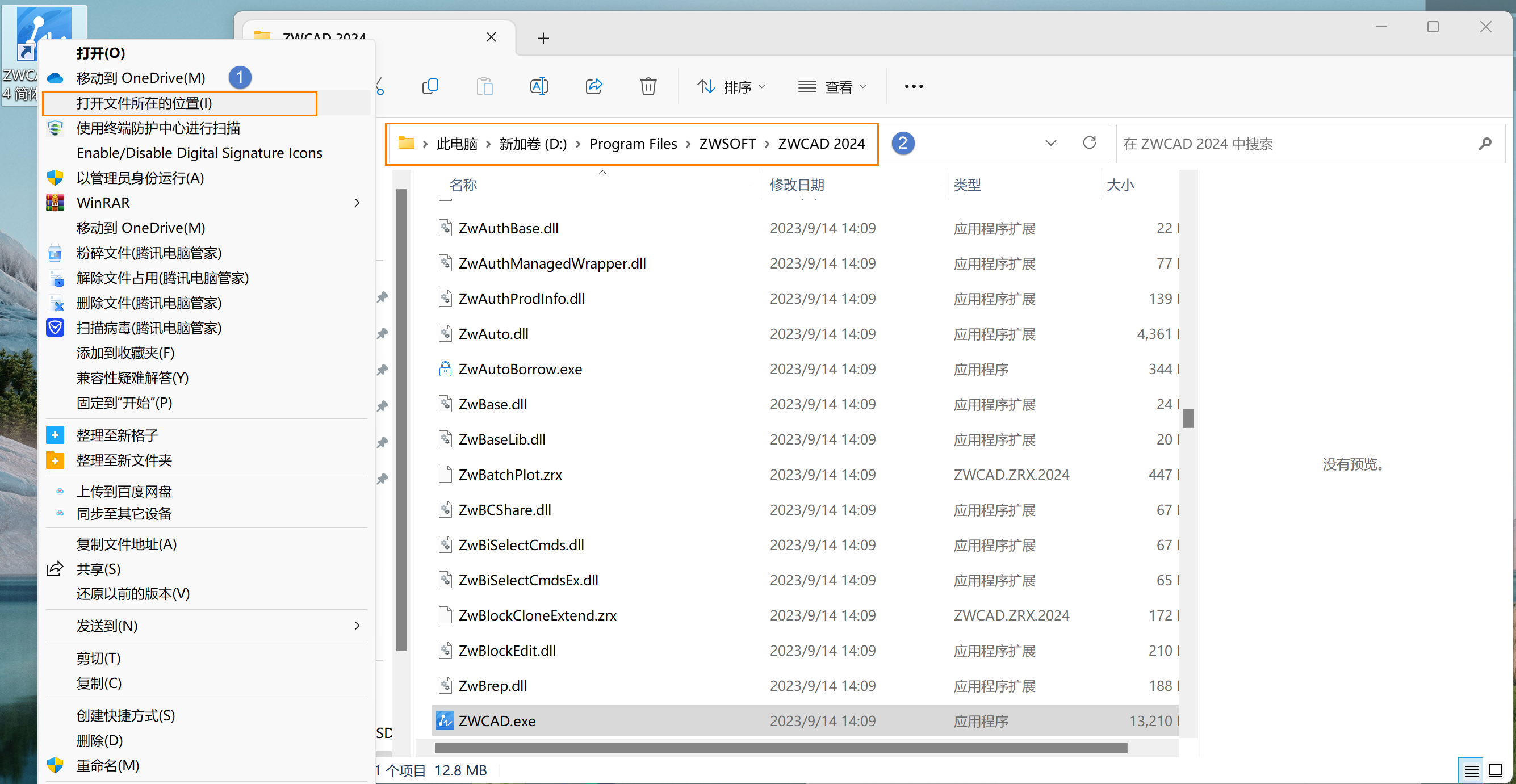Choose 兼容性疑难解答(Y) in context menu
Viewport: 1516px width, 784px height.
point(206,378)
